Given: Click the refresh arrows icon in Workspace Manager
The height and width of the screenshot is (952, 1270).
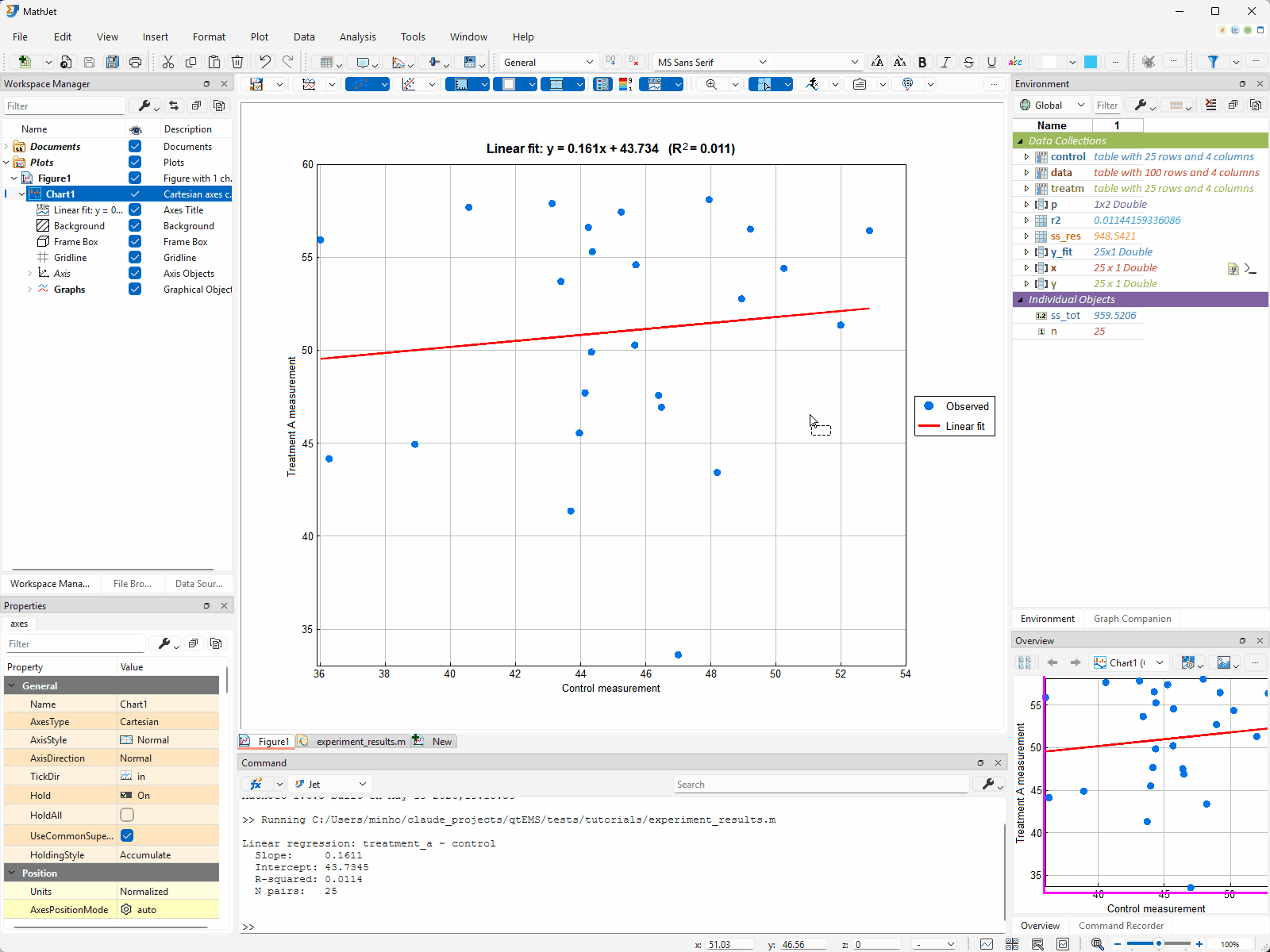Looking at the screenshot, I should (x=174, y=106).
